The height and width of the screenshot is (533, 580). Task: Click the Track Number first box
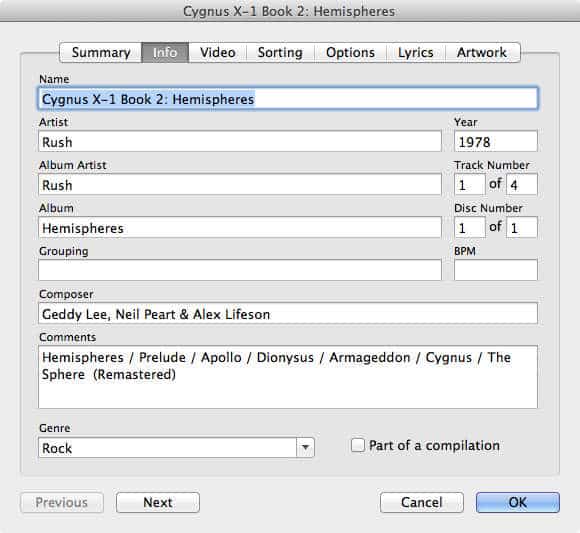[x=469, y=184]
